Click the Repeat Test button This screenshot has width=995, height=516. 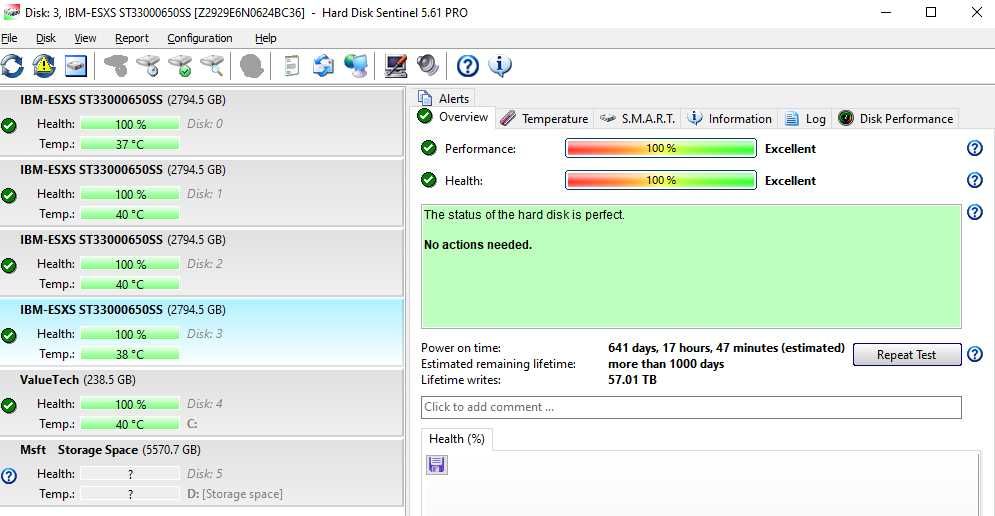point(907,355)
